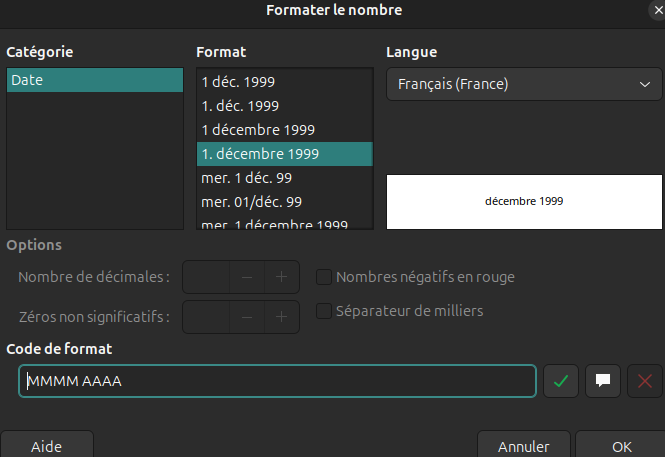The height and width of the screenshot is (457, 665).
Task: Click plus stepper for Zéros non significatifs
Action: tap(282, 317)
